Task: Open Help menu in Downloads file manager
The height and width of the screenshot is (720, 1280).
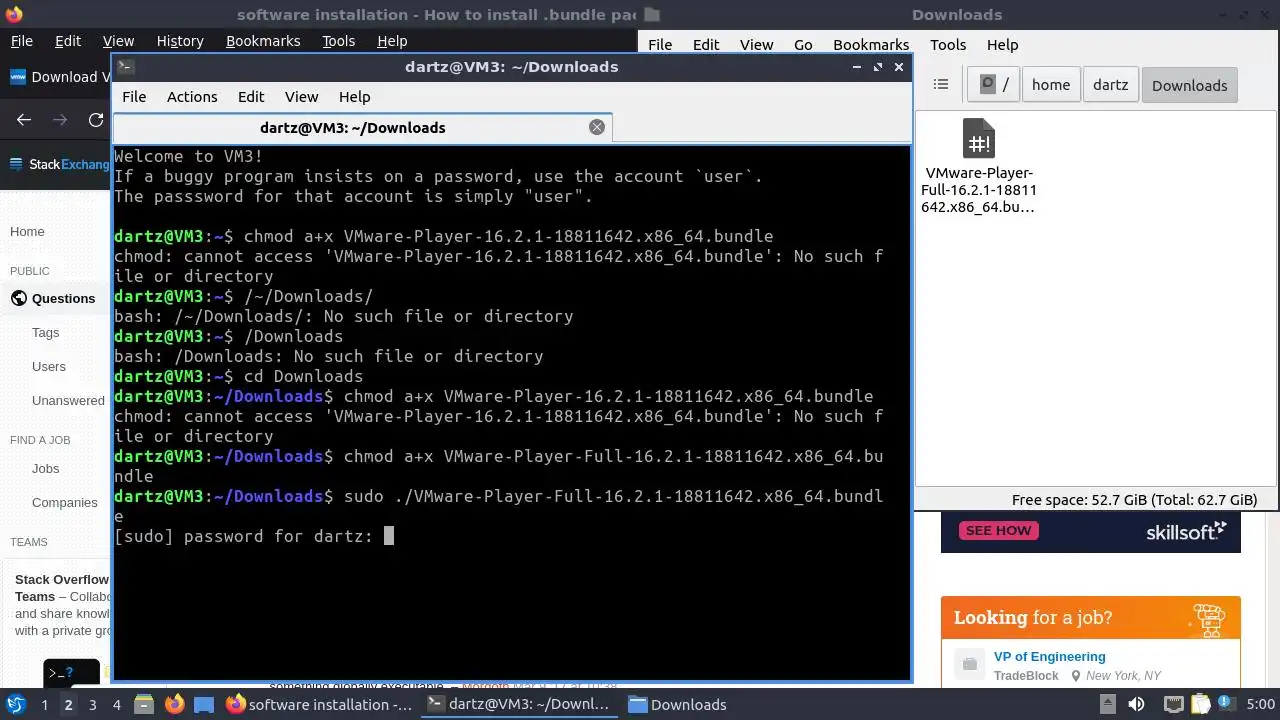Action: 1002,45
